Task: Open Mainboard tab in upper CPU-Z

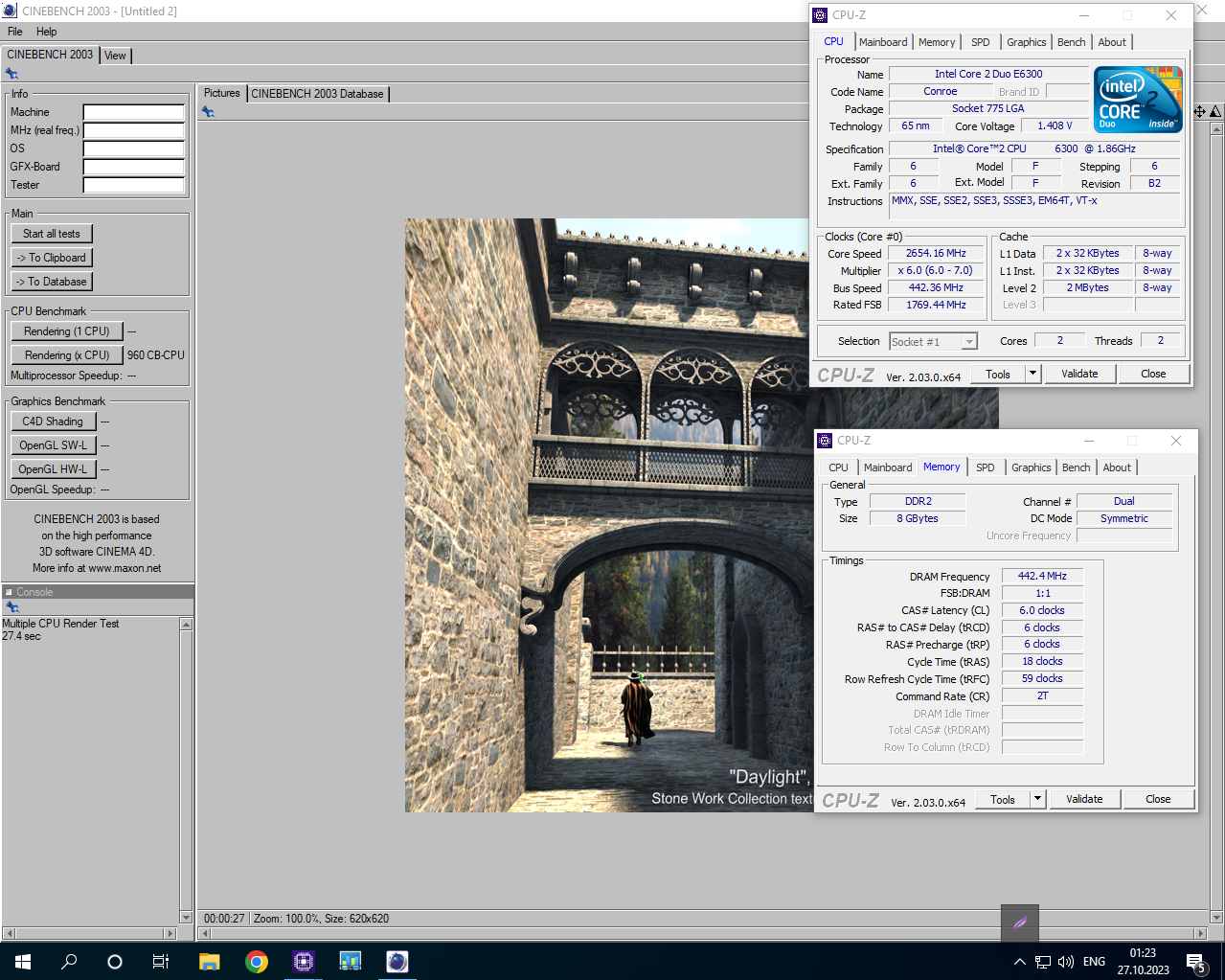Action: [x=883, y=42]
